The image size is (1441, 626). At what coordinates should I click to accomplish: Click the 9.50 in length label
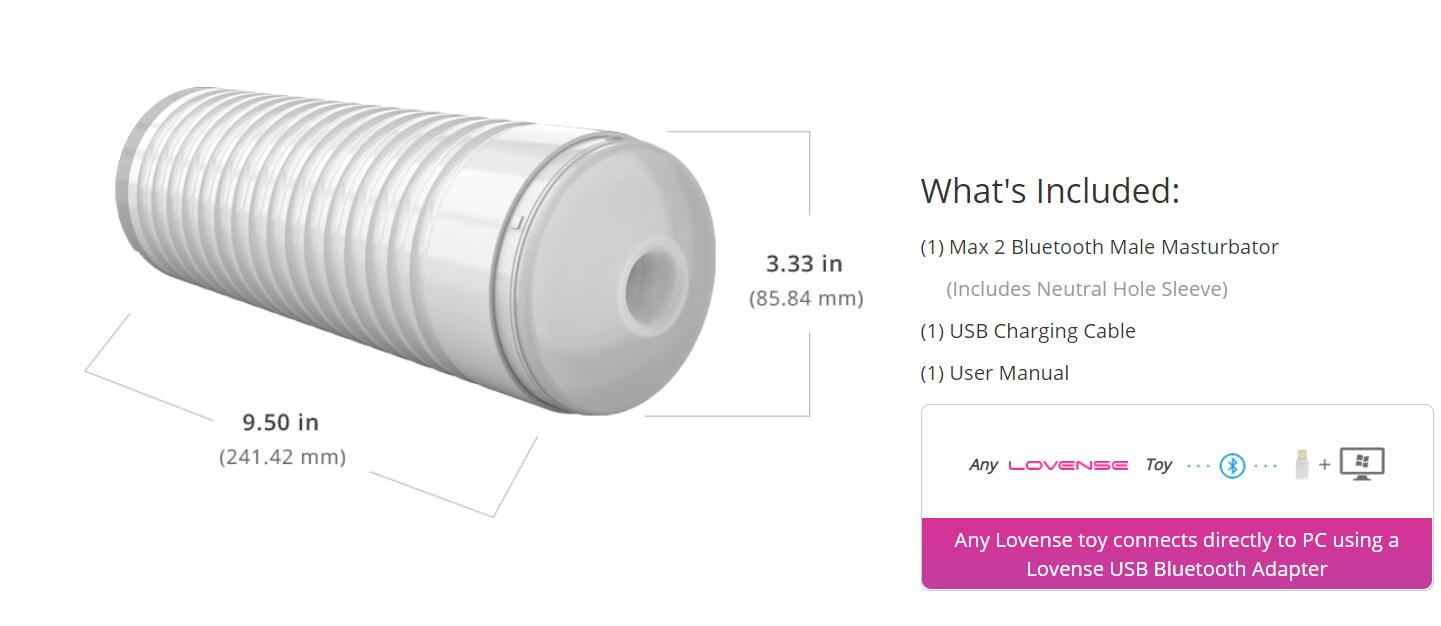click(x=280, y=422)
